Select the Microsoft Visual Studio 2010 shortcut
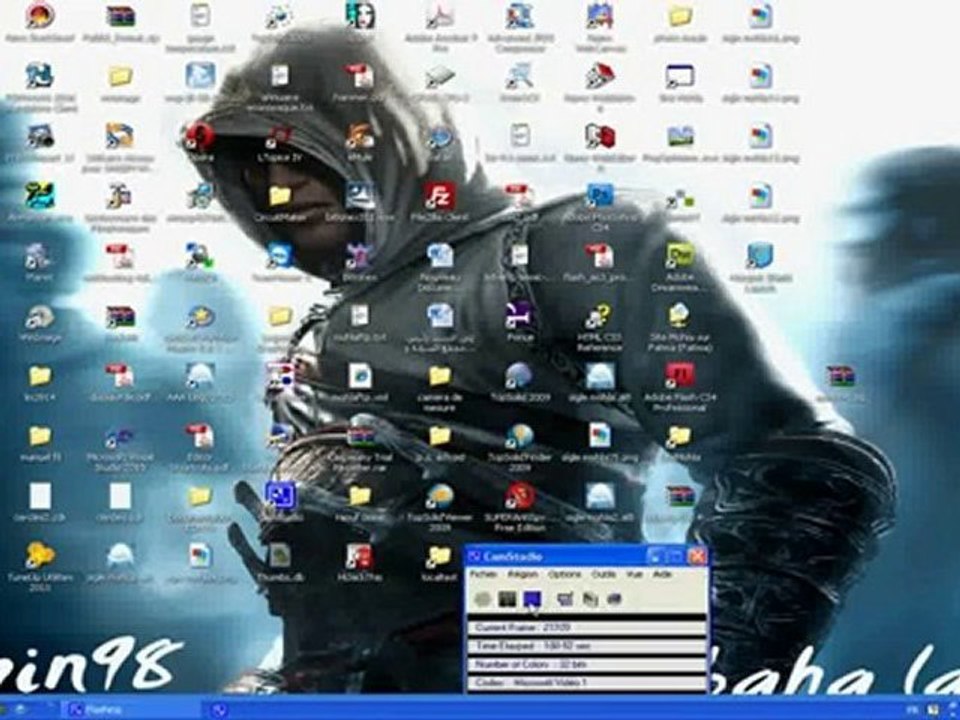Viewport: 960px width, 720px height. [119, 447]
